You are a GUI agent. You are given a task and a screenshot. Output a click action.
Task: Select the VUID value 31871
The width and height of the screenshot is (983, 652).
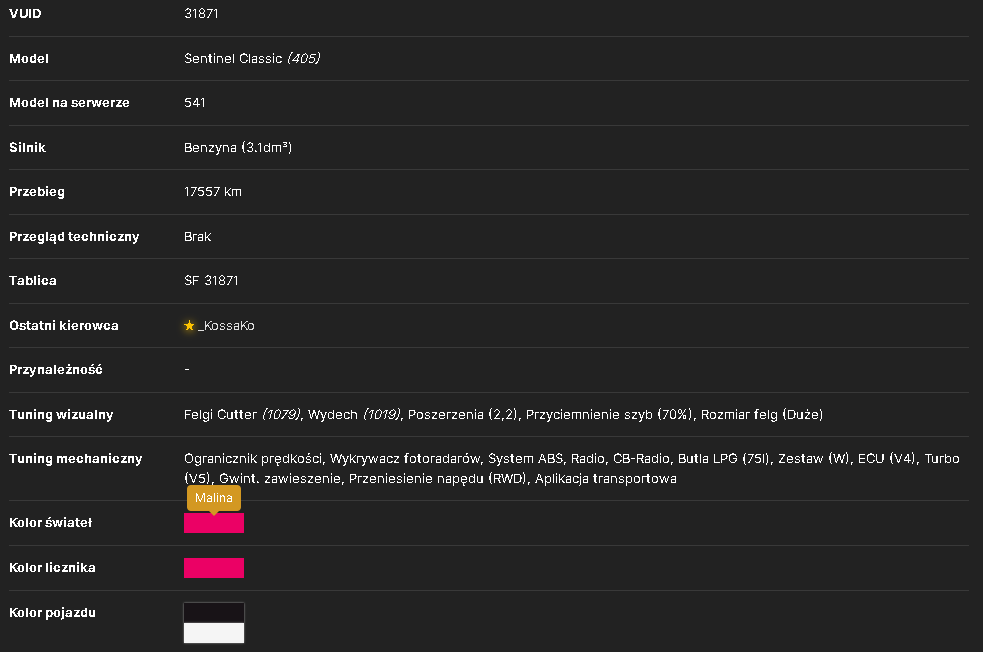click(201, 13)
